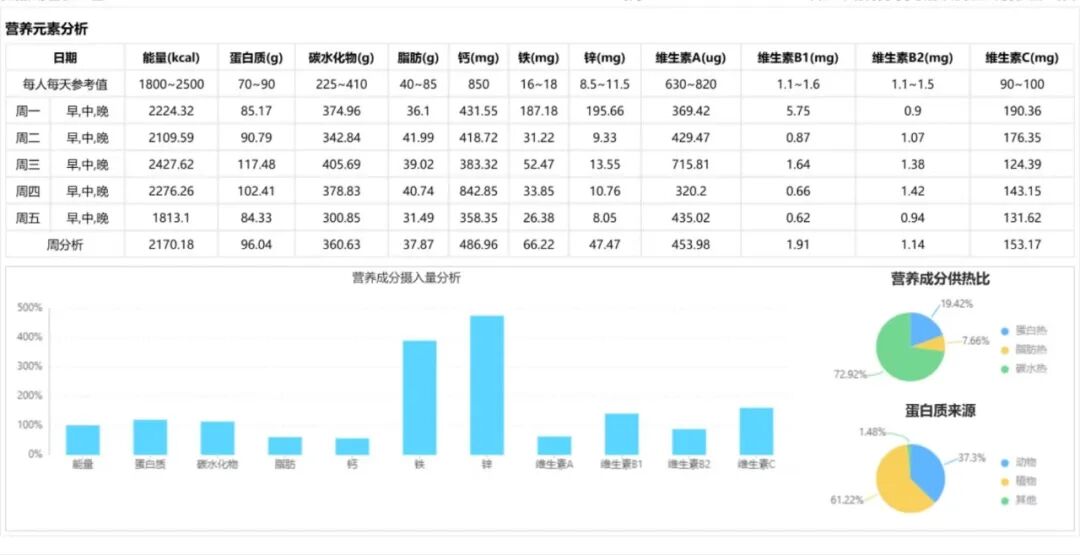Screen dimensions: 1080x555
Task: Toggle the 植物 legend item
Action: point(1019,481)
